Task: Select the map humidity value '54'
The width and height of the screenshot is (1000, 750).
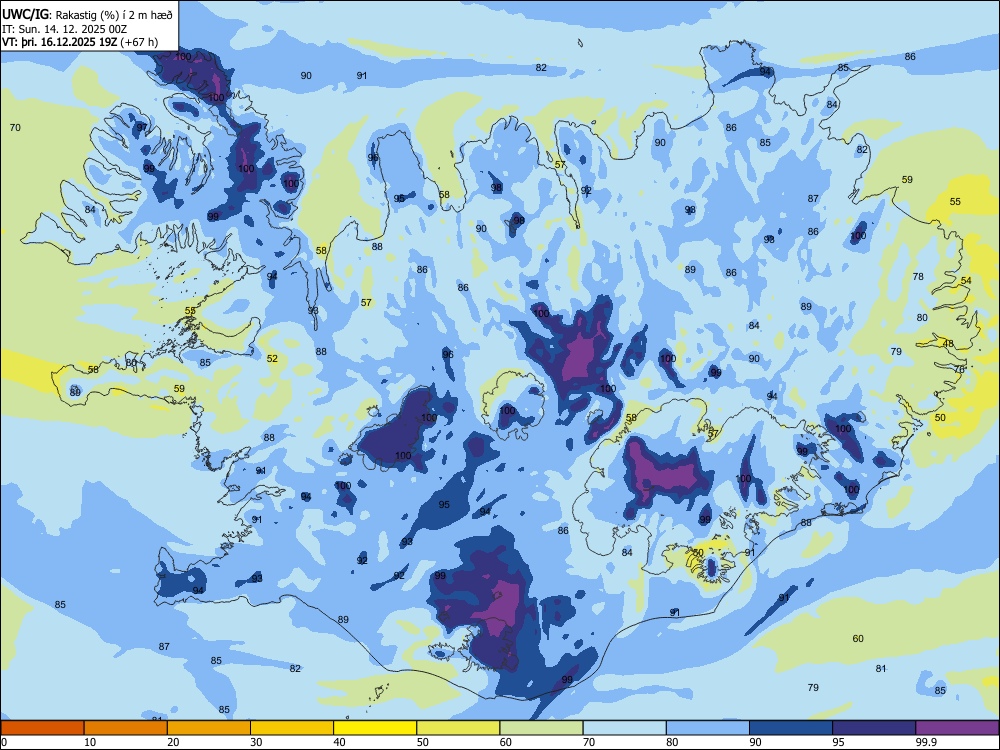Action: 966,281
